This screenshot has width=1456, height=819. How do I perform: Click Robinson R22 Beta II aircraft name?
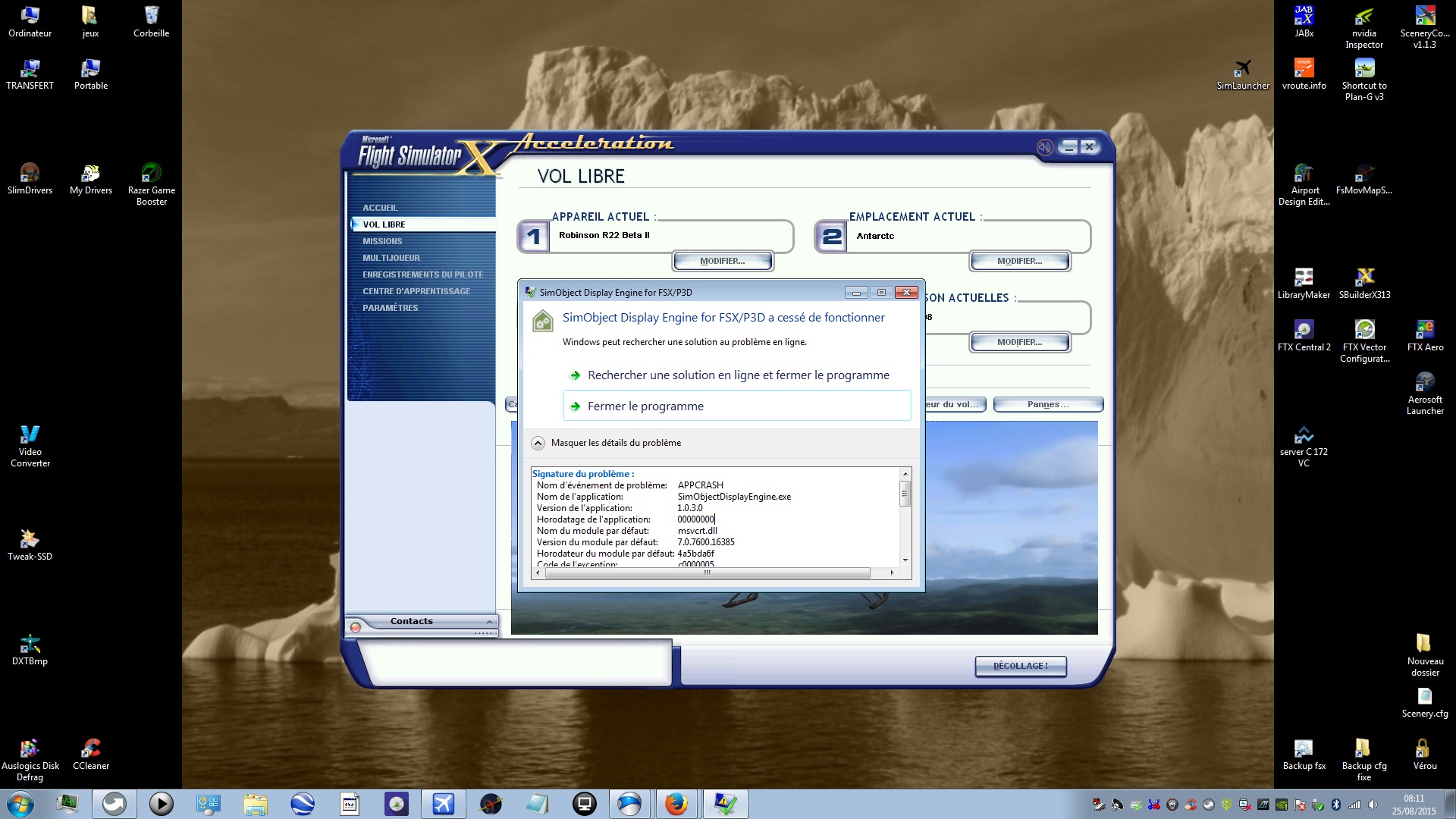point(604,235)
